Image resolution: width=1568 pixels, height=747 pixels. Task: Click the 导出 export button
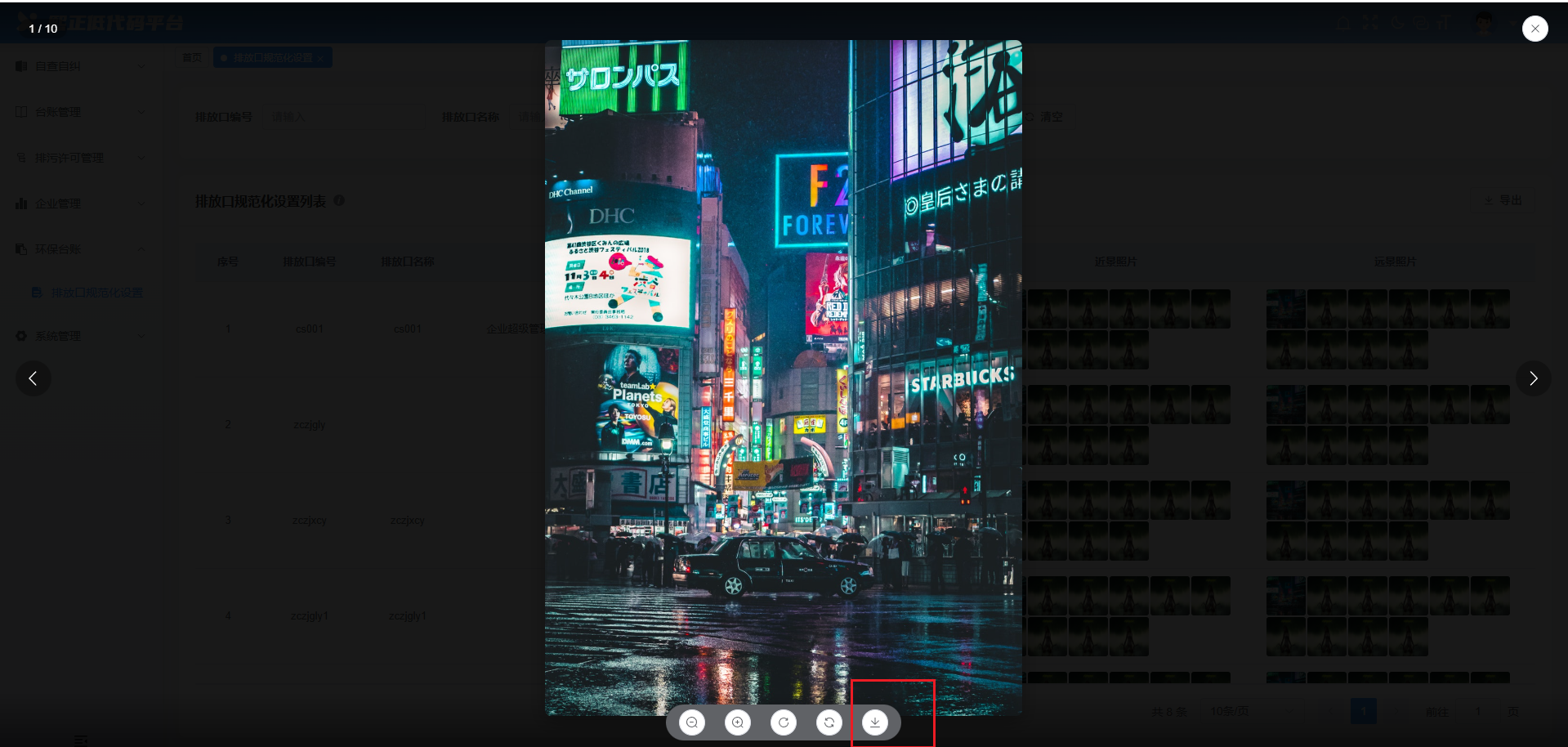(x=1502, y=200)
